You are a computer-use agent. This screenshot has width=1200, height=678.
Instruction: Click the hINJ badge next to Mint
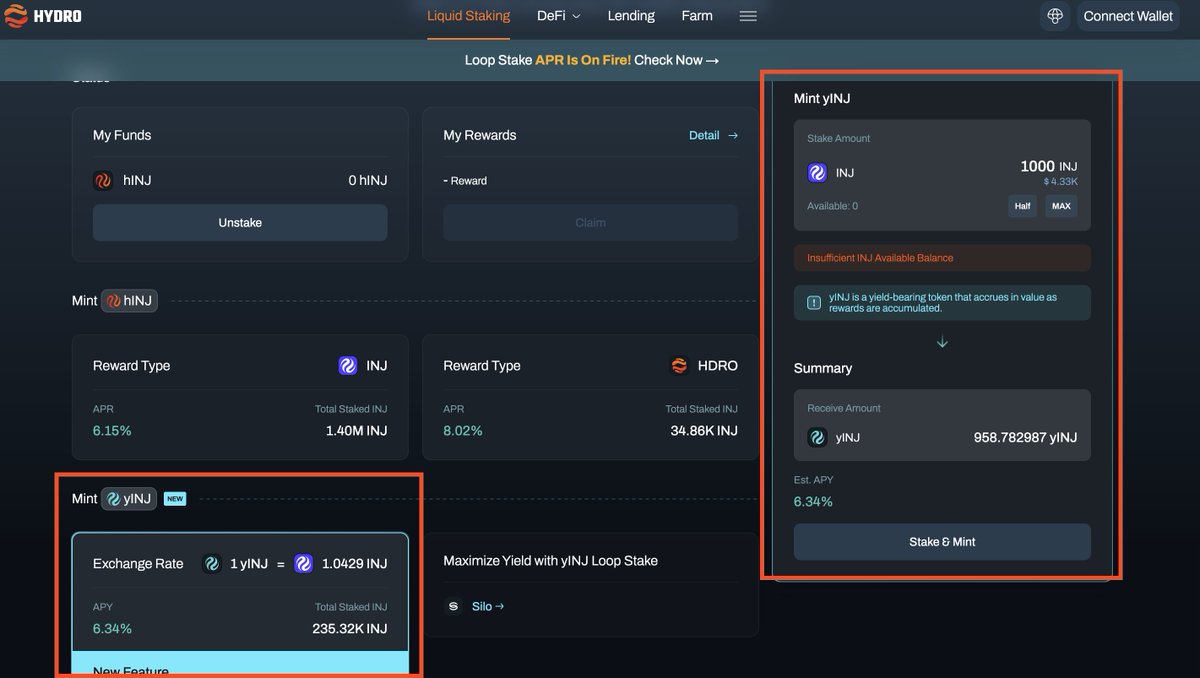130,301
